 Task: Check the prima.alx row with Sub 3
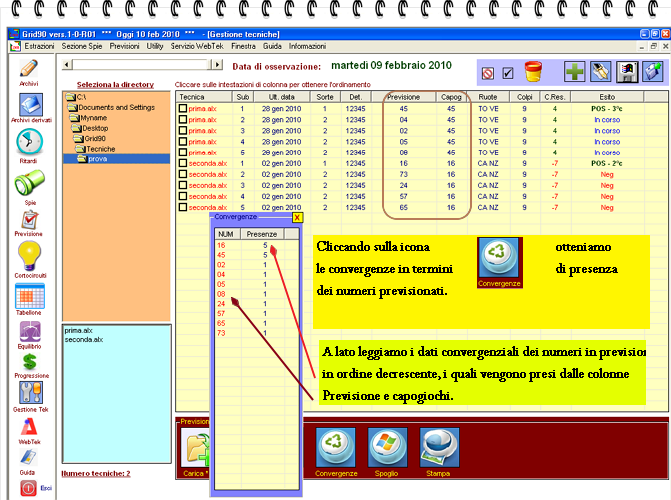point(183,131)
